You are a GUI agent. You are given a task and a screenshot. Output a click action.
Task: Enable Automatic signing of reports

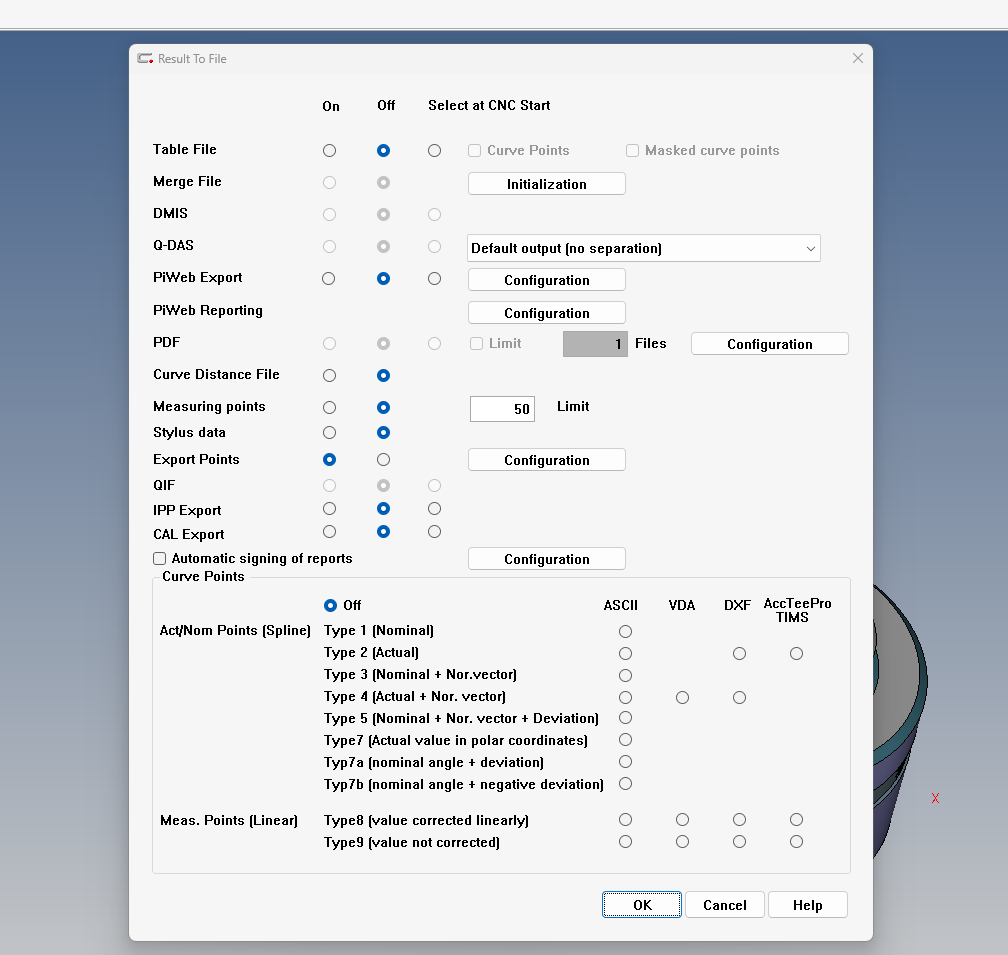tap(160, 559)
